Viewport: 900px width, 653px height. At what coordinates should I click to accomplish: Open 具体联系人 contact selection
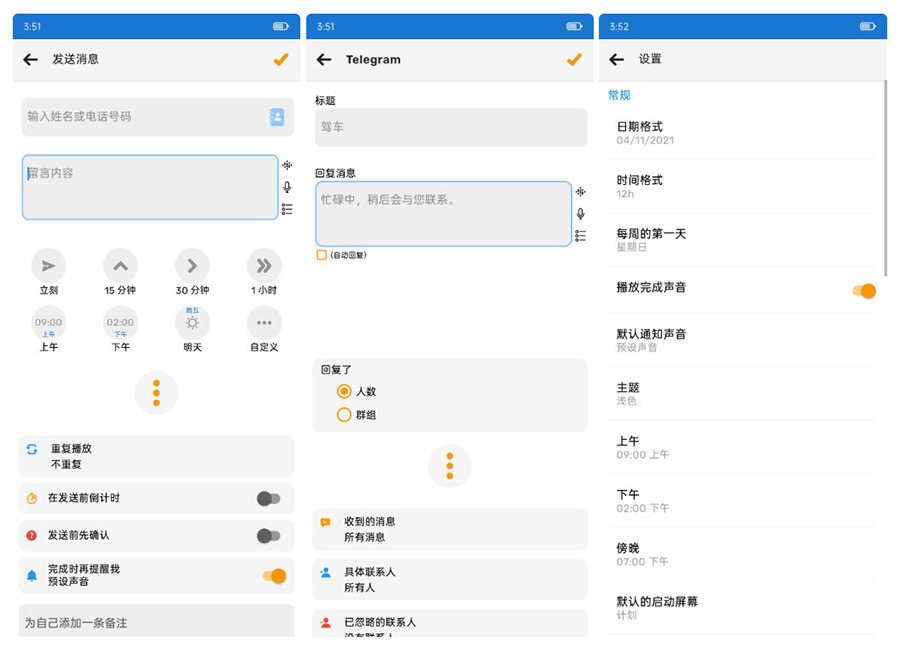[x=450, y=580]
